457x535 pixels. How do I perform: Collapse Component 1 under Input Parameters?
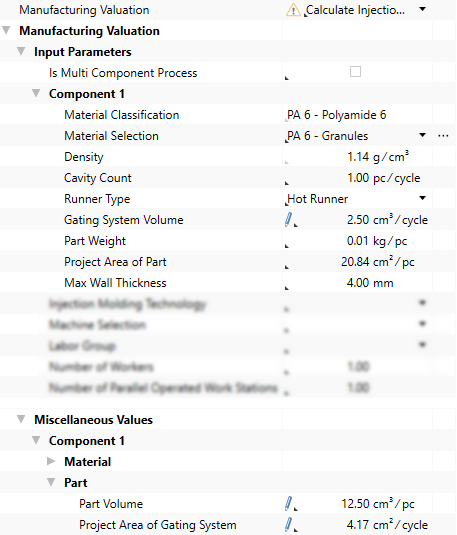36,93
